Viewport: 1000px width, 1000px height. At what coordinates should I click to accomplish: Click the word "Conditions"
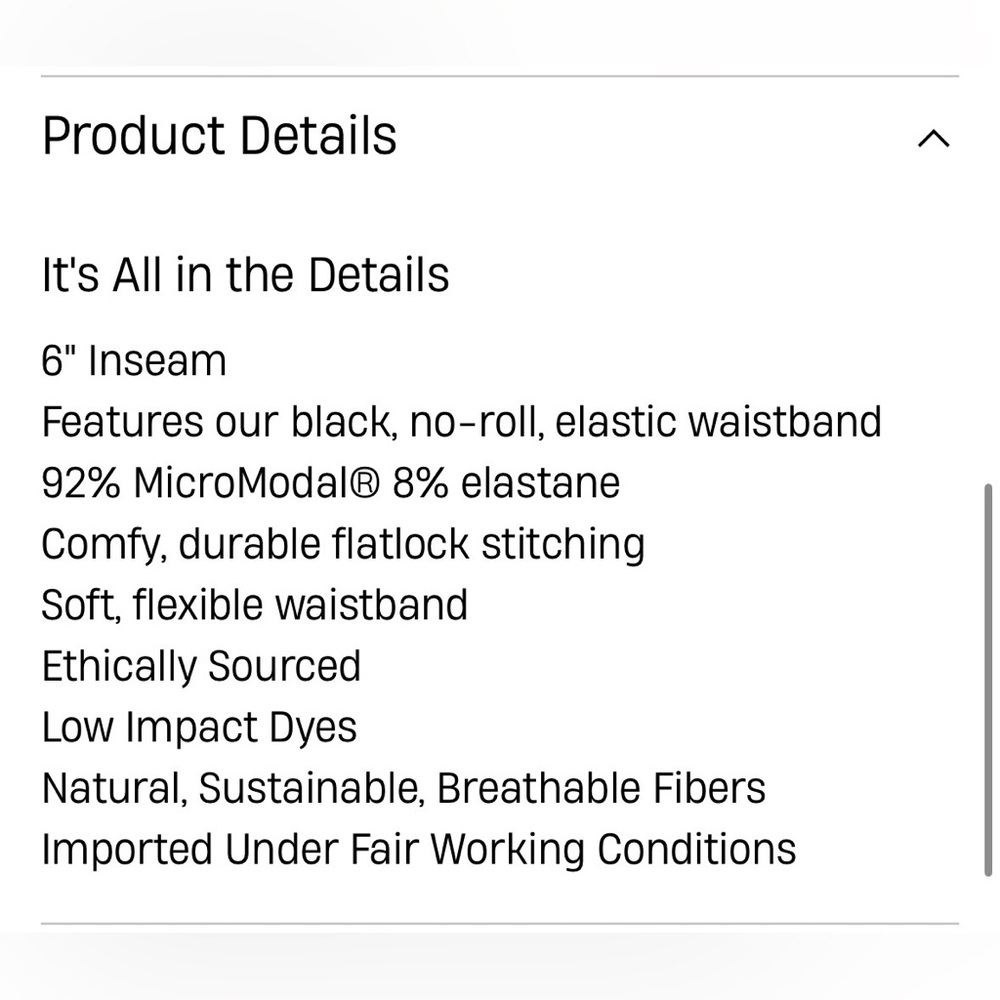coord(697,849)
